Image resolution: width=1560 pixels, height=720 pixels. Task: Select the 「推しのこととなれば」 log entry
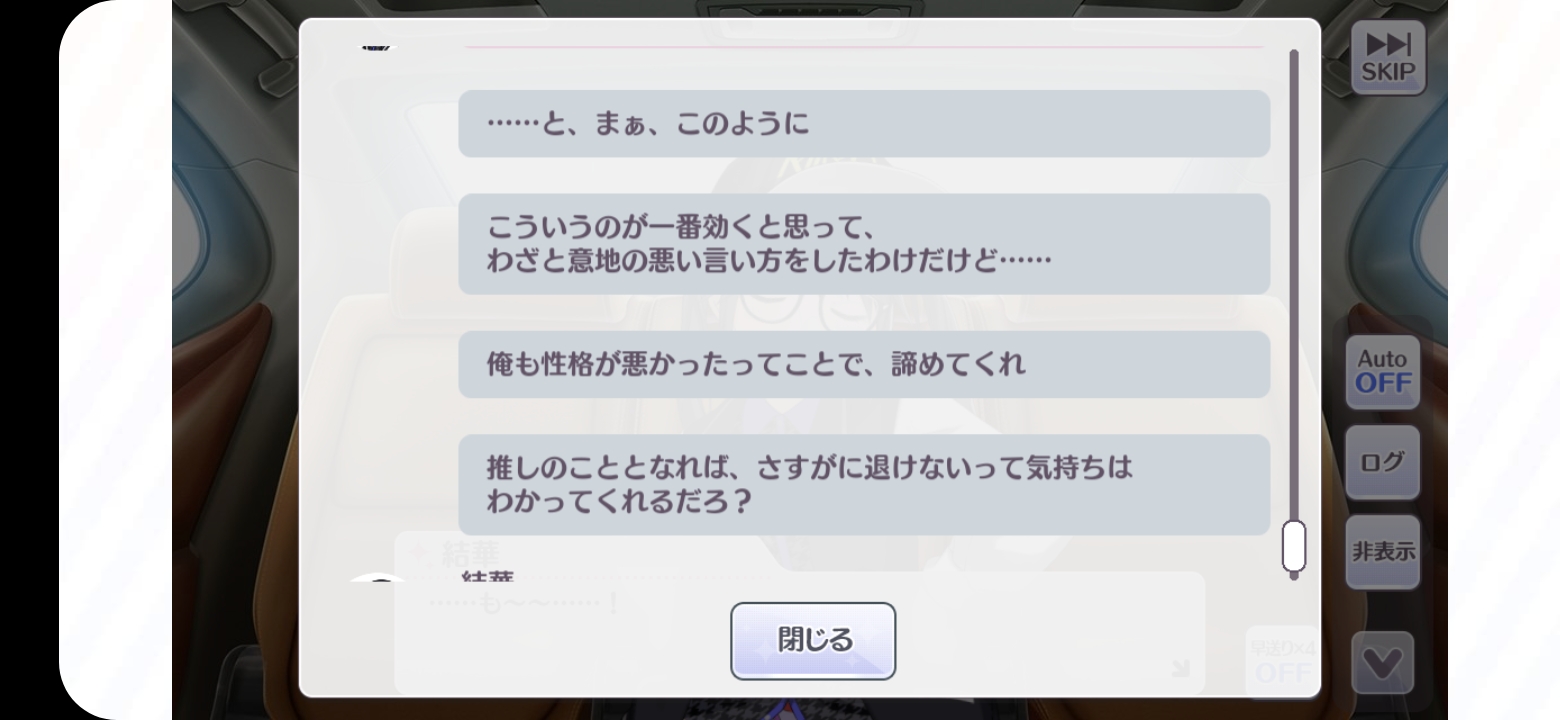[864, 484]
